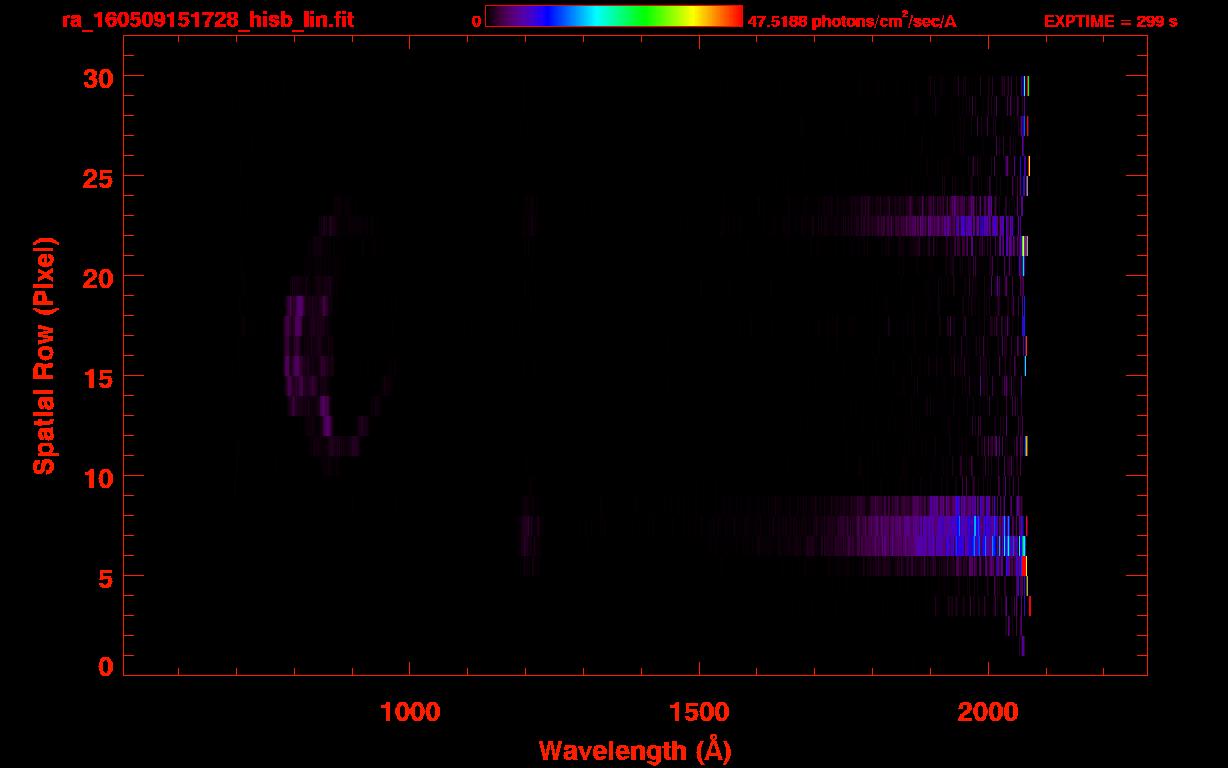Viewport: 1228px width, 768px height.
Task: Click the 5 spatial row tick label
Action: (105, 577)
